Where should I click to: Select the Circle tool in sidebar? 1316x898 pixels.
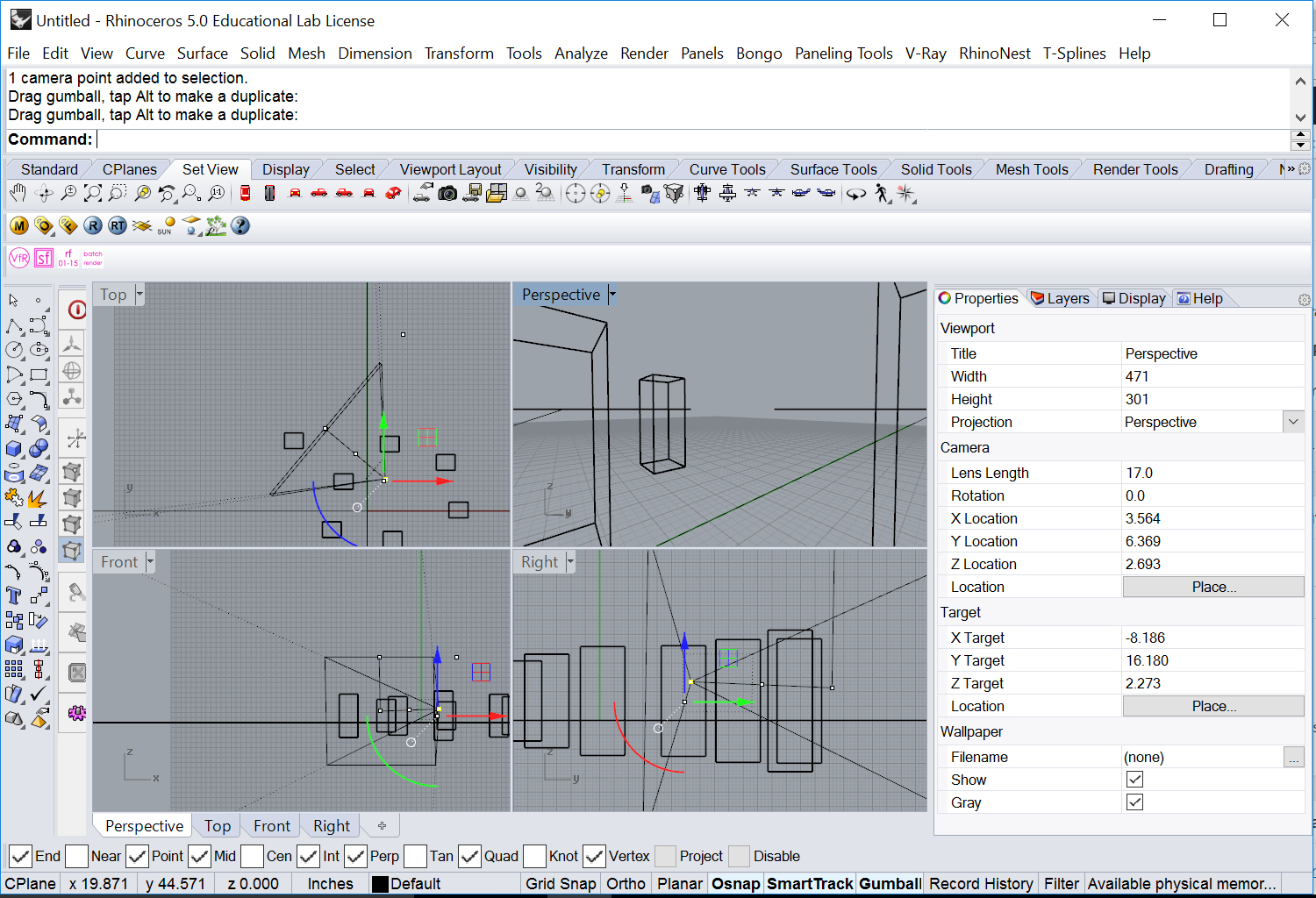pyautogui.click(x=14, y=350)
